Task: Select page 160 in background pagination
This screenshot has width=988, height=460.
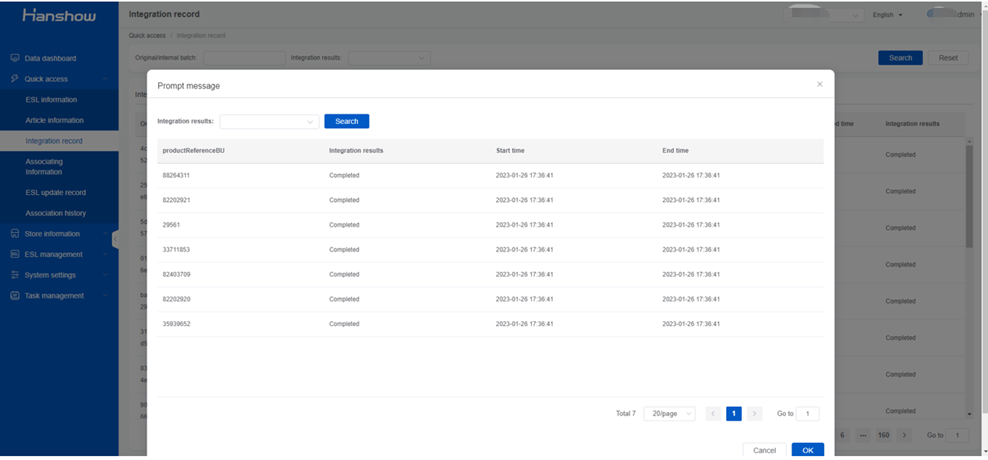Action: [883, 435]
